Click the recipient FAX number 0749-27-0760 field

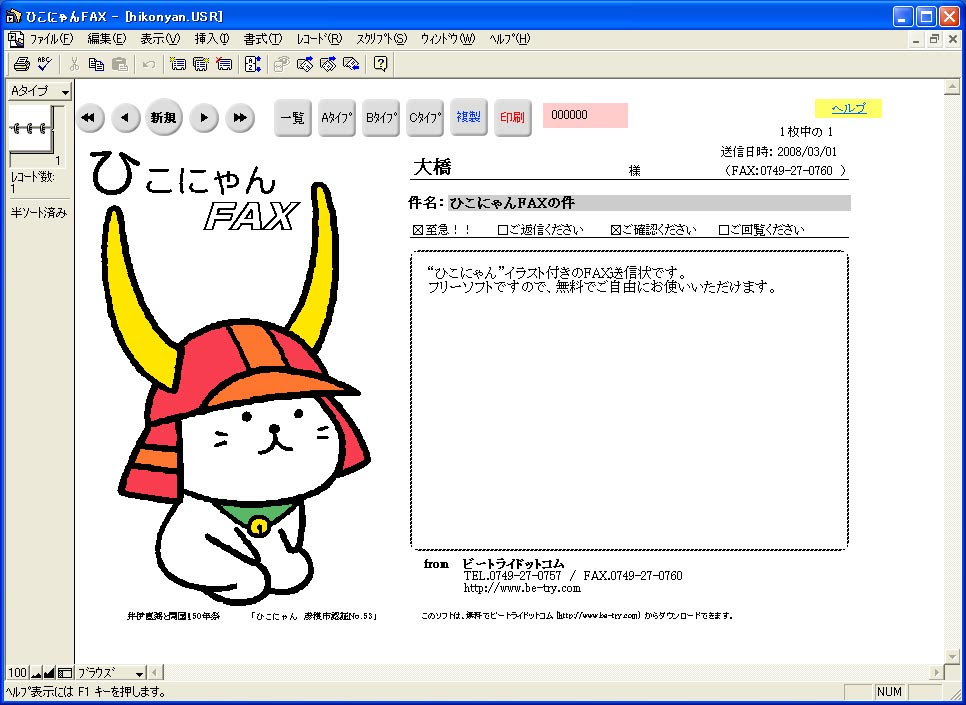[796, 171]
